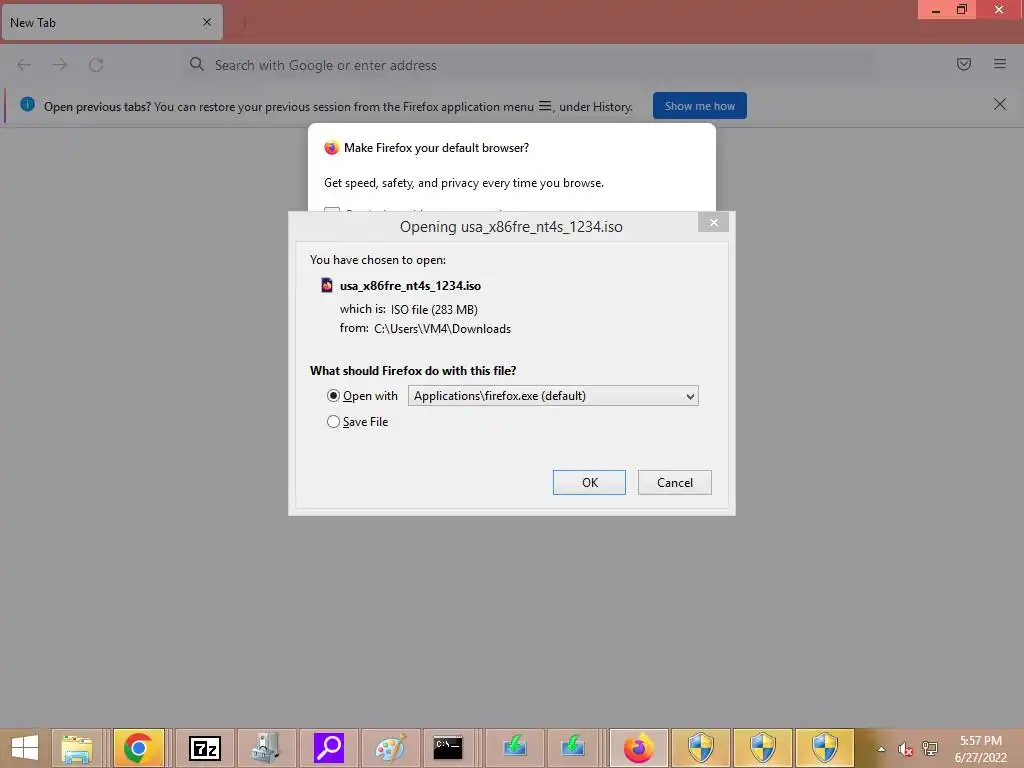Open the purple magnifier search app in taskbar
The width and height of the screenshot is (1024, 768).
[328, 748]
